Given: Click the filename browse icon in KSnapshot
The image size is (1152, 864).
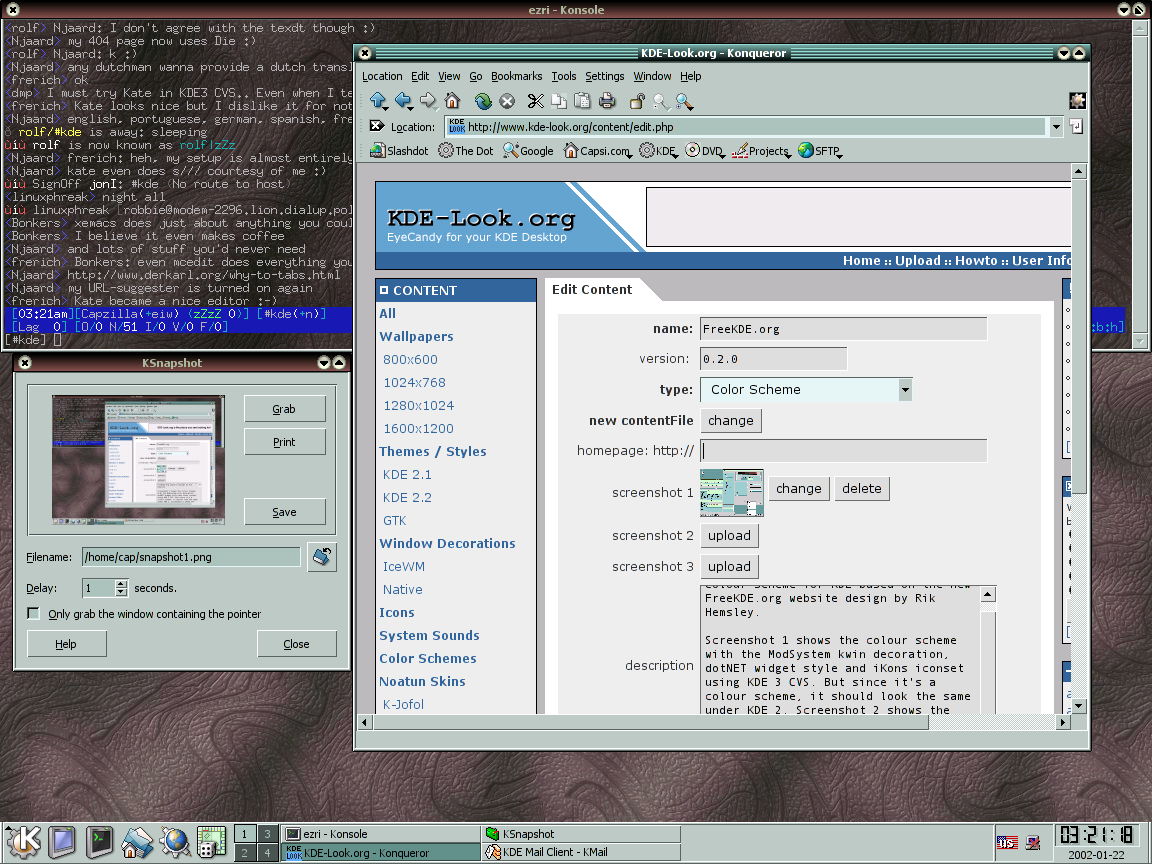Looking at the screenshot, I should tap(322, 556).
